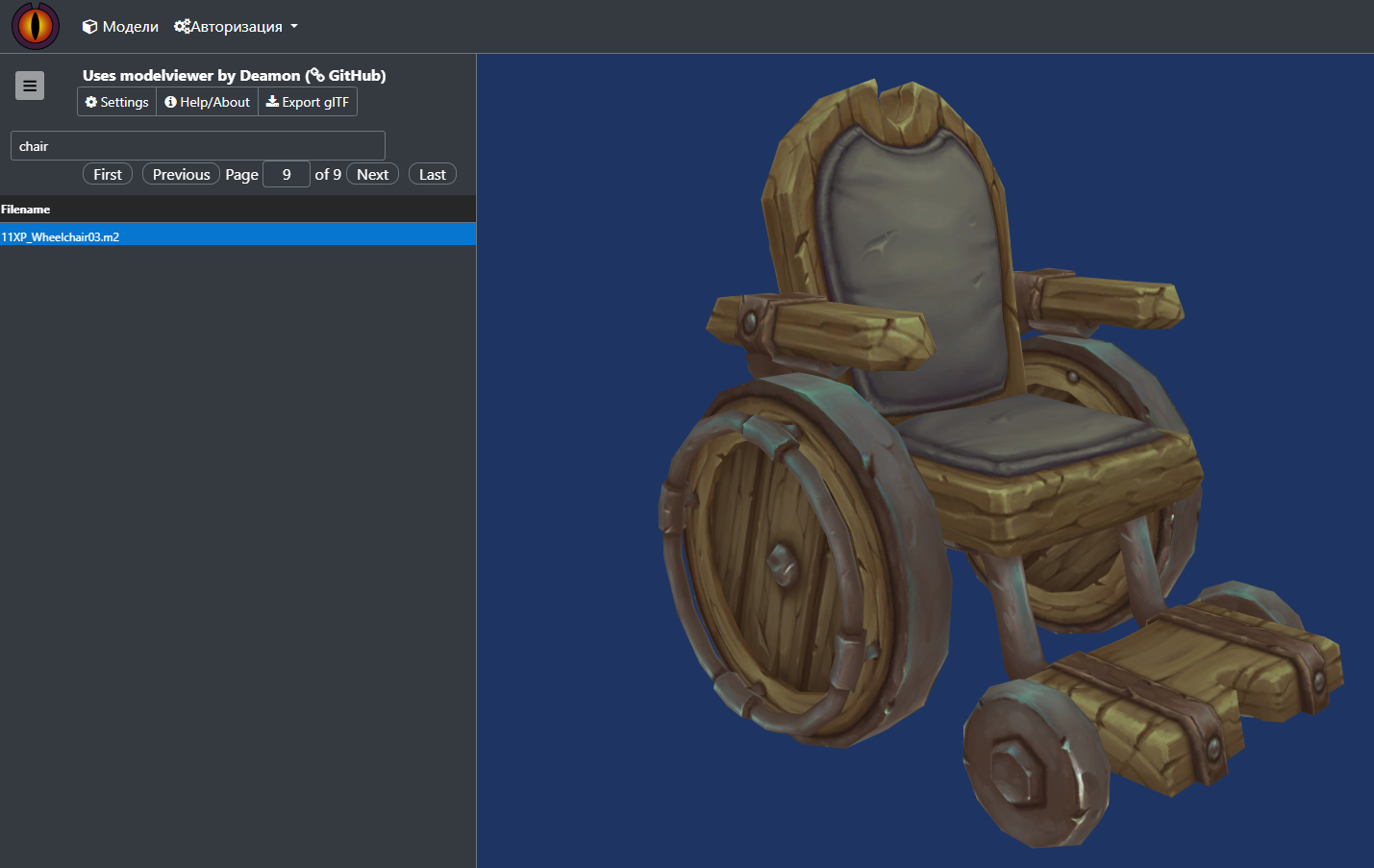The width and height of the screenshot is (1374, 868).
Task: Click the cube icon beside Модели
Action: pyautogui.click(x=89, y=27)
